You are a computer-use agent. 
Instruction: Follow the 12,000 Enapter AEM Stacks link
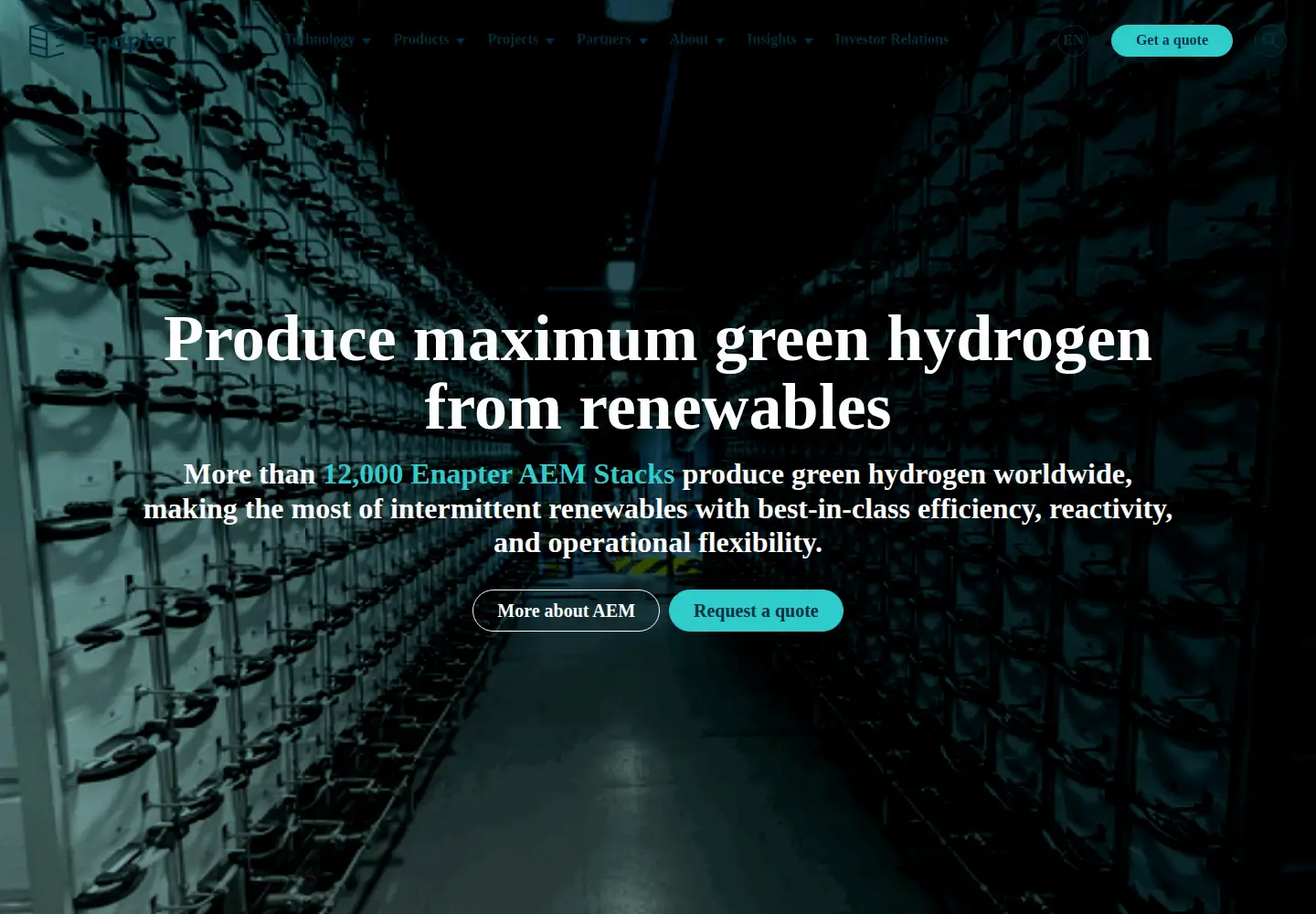tap(498, 474)
